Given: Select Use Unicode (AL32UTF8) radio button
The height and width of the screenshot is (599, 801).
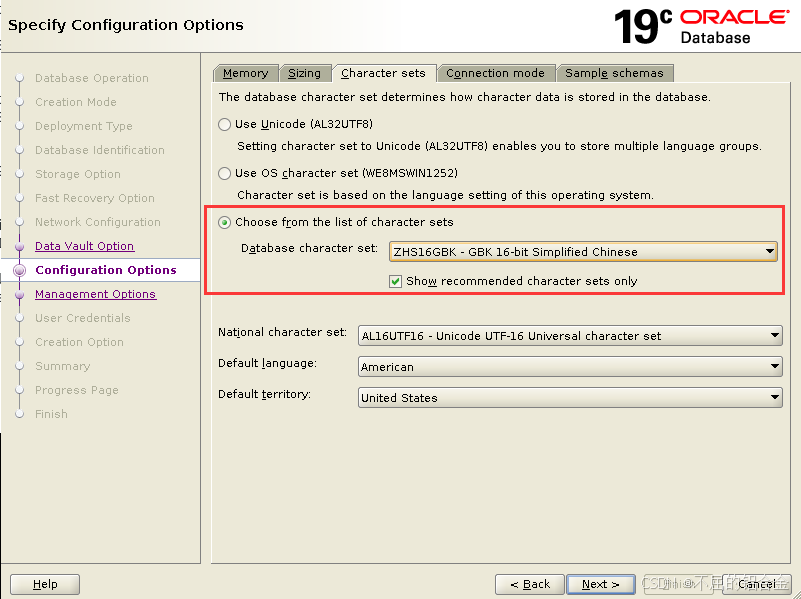Looking at the screenshot, I should tap(224, 124).
